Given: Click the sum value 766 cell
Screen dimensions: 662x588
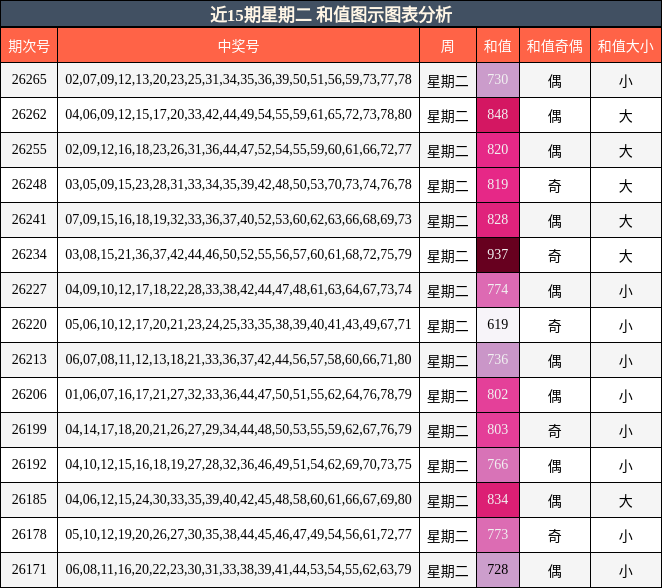Looking at the screenshot, I should 498,466.
